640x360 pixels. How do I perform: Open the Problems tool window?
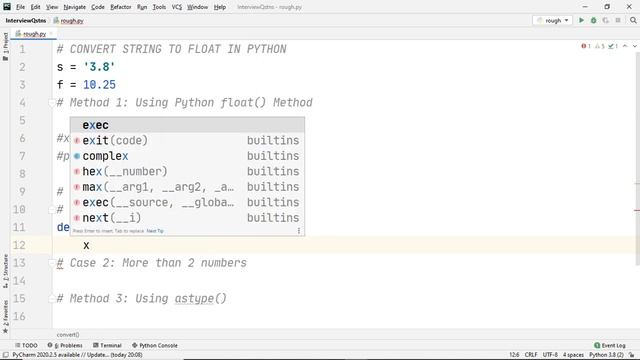pos(65,345)
